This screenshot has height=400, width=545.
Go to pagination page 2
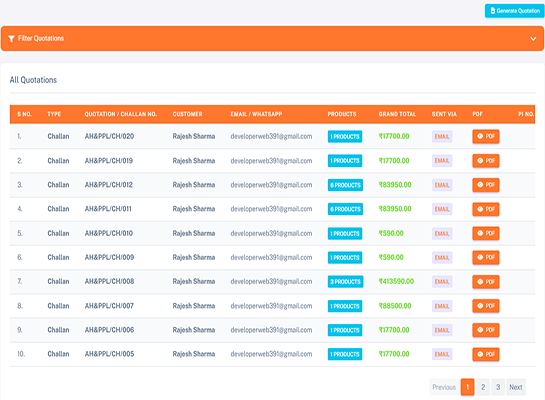[483, 387]
